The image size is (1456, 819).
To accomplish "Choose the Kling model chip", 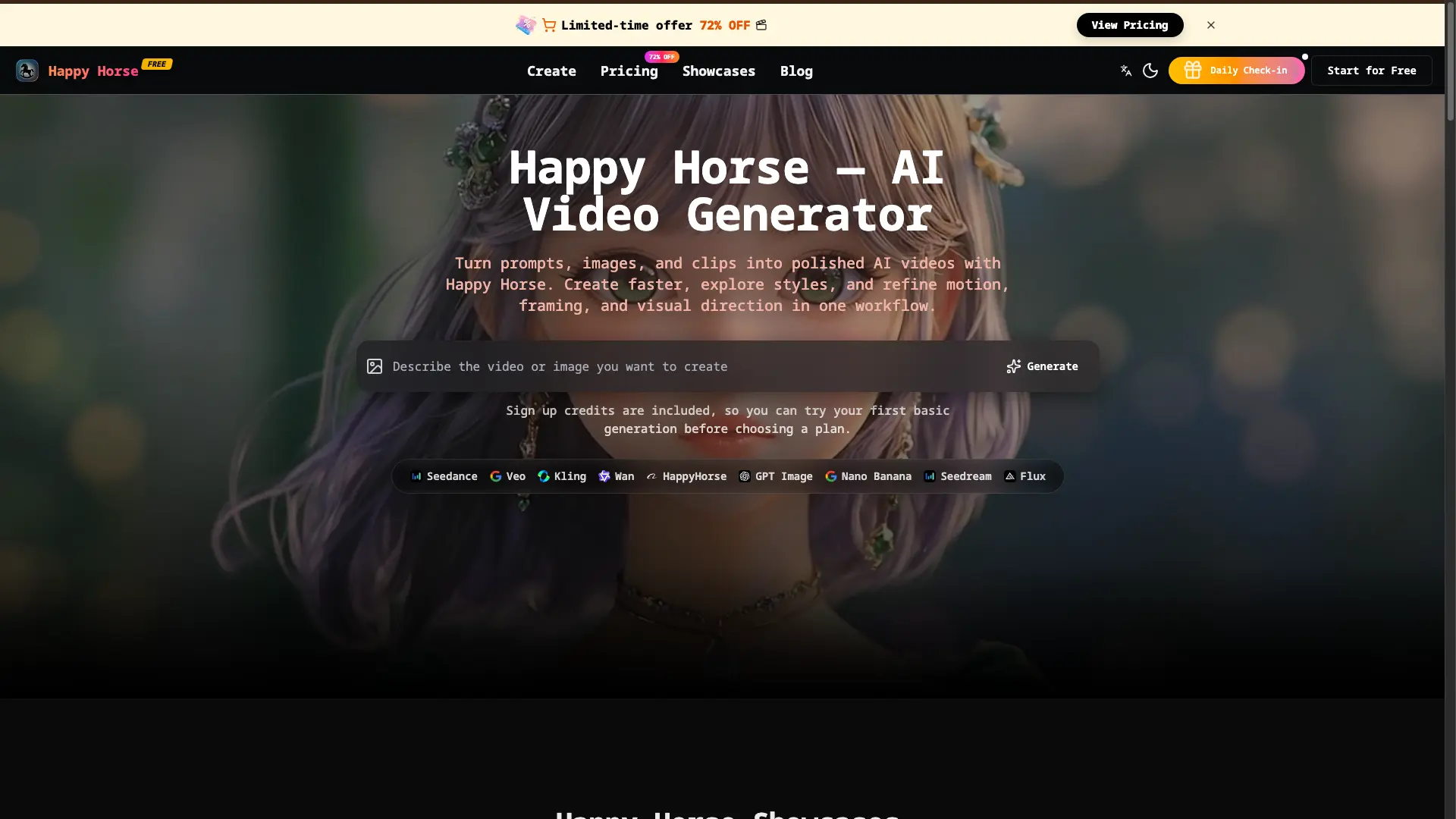I will [x=562, y=476].
